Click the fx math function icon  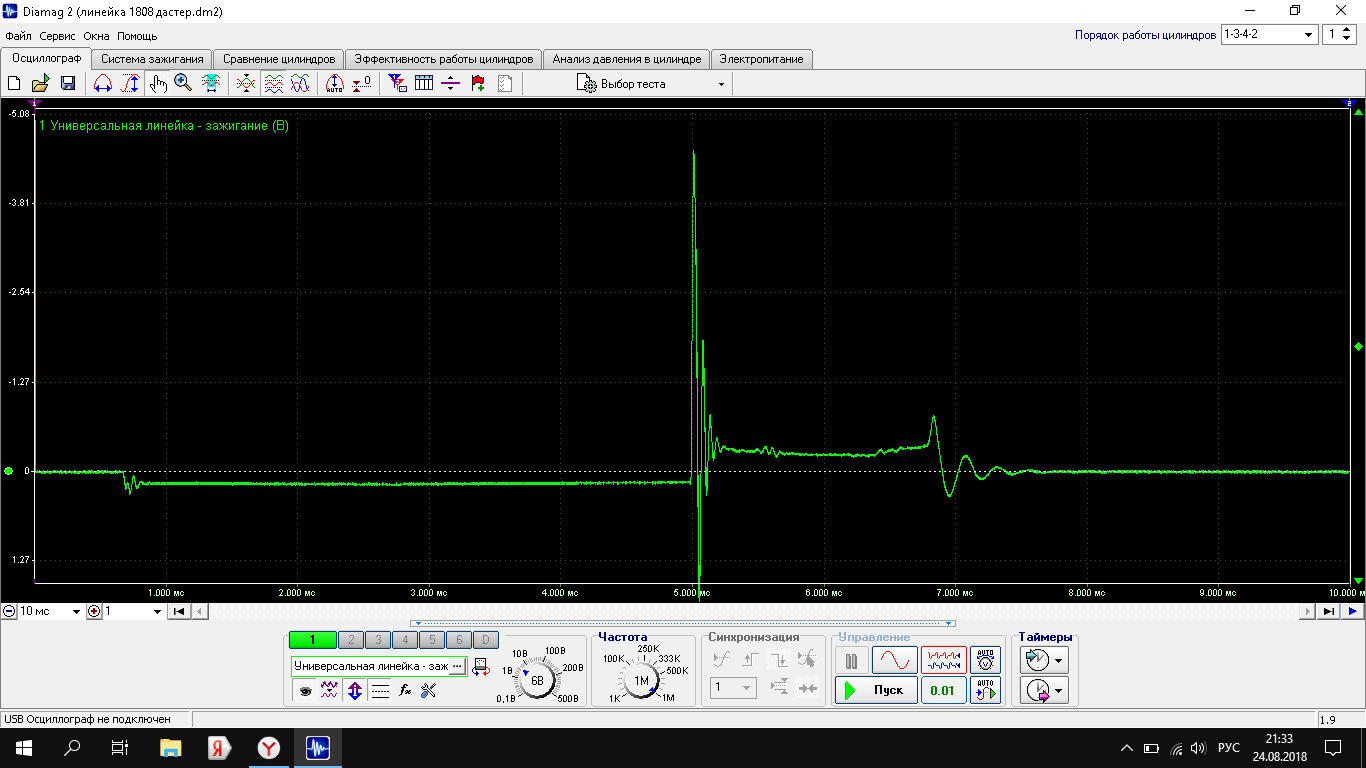[405, 690]
